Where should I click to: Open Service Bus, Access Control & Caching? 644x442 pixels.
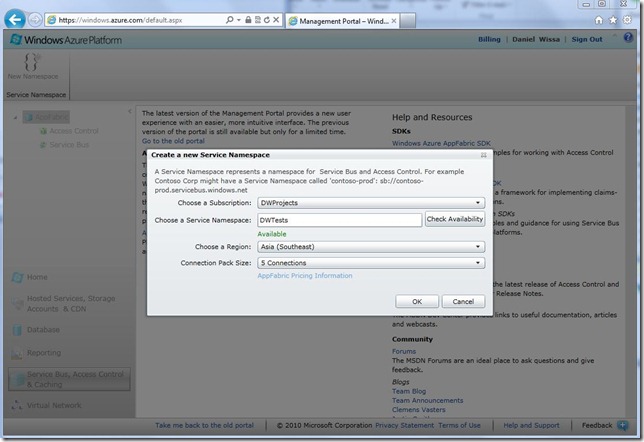click(69, 379)
